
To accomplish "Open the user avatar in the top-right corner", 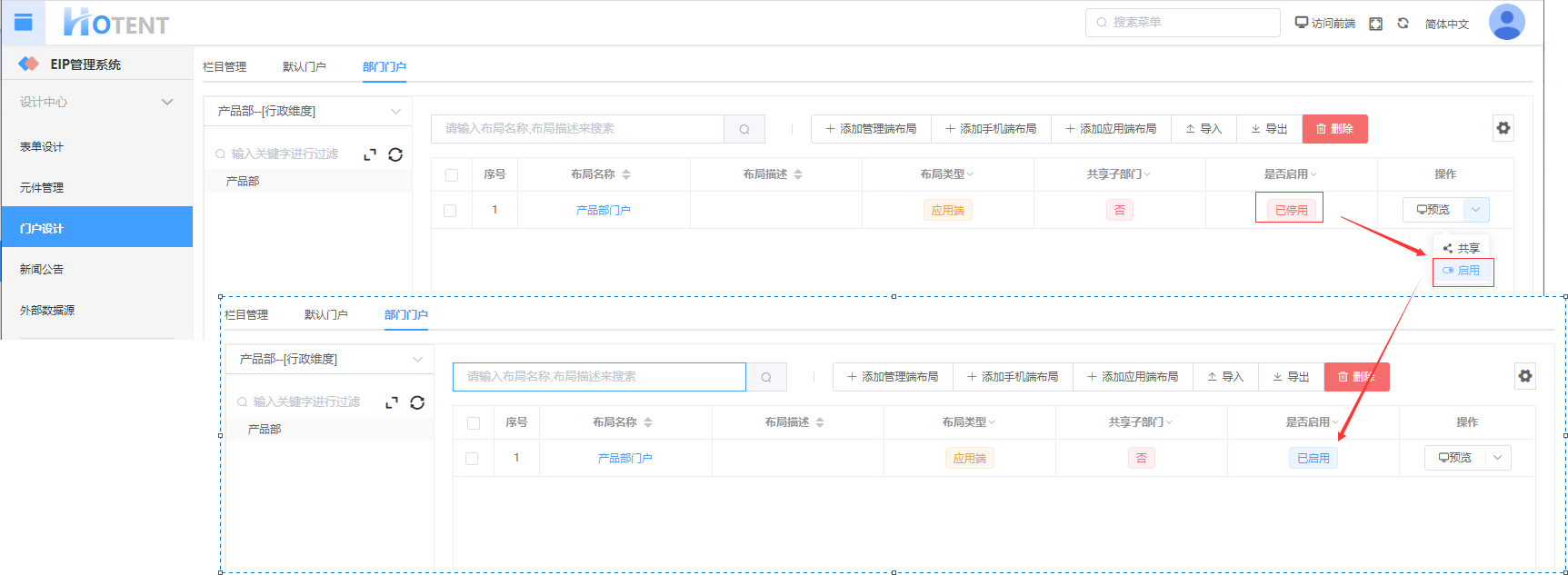I will (x=1506, y=22).
